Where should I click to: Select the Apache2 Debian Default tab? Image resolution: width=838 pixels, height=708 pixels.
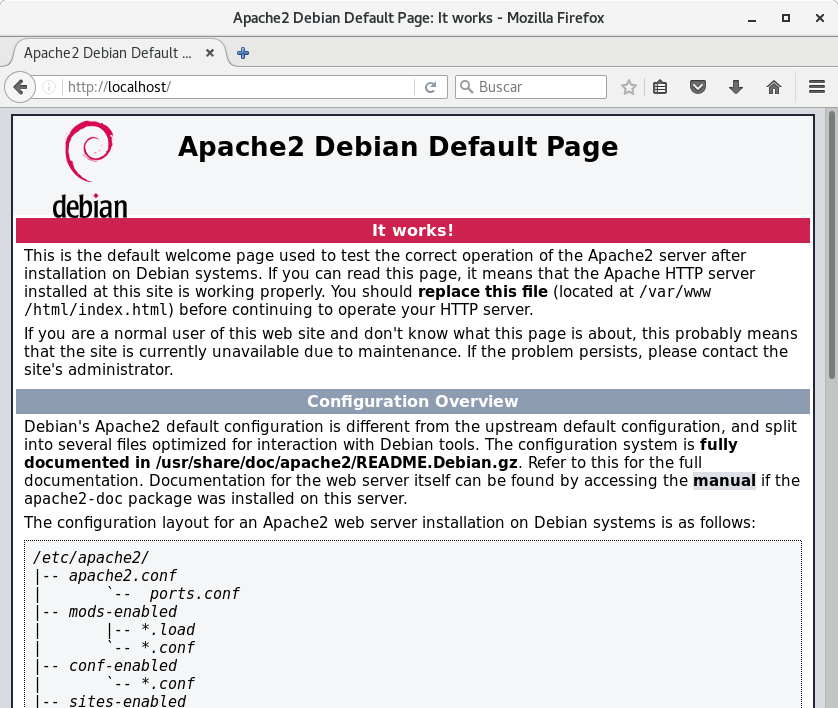107,52
